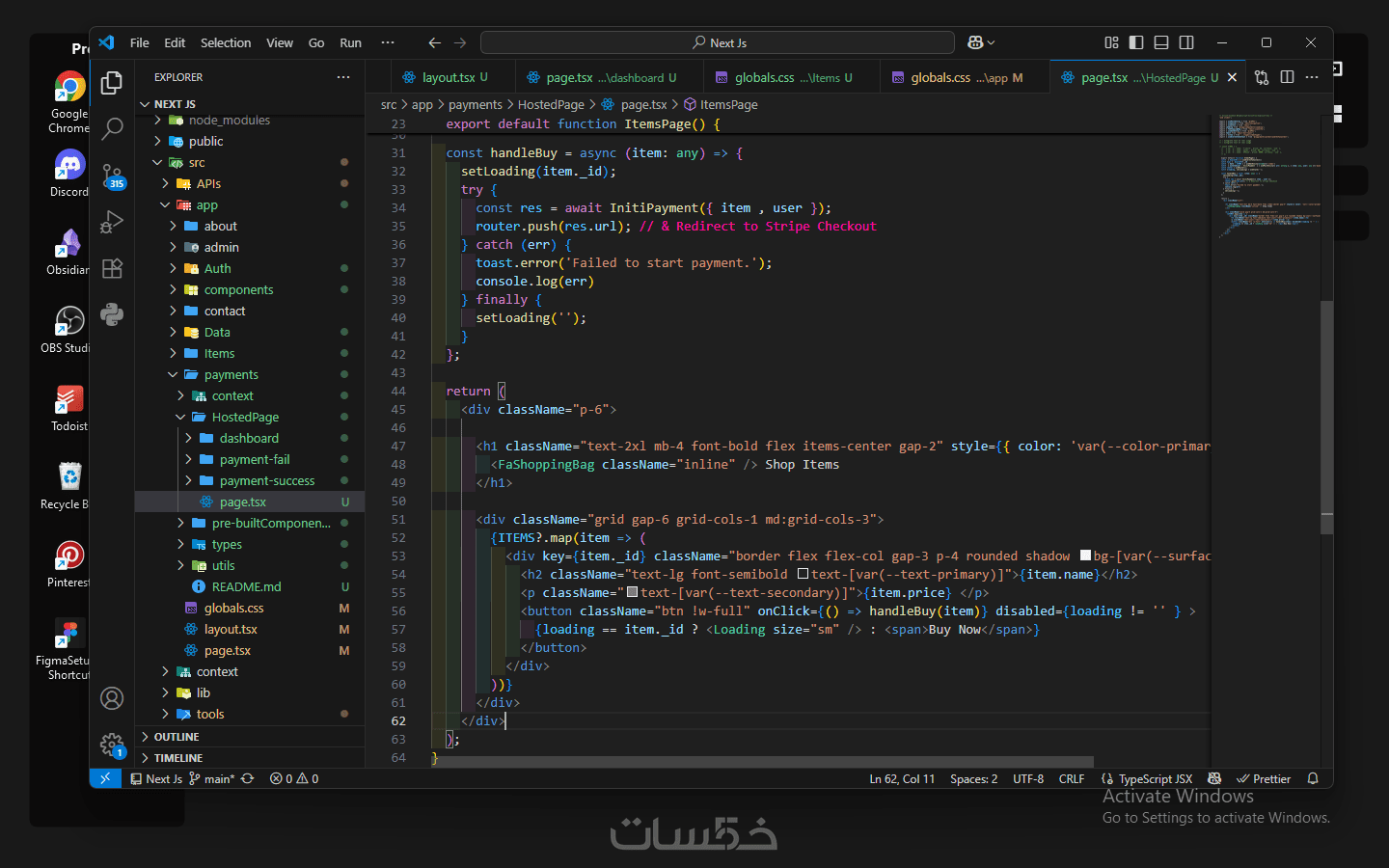
Task: Toggle the primary side bar layout button
Action: coord(1136,42)
